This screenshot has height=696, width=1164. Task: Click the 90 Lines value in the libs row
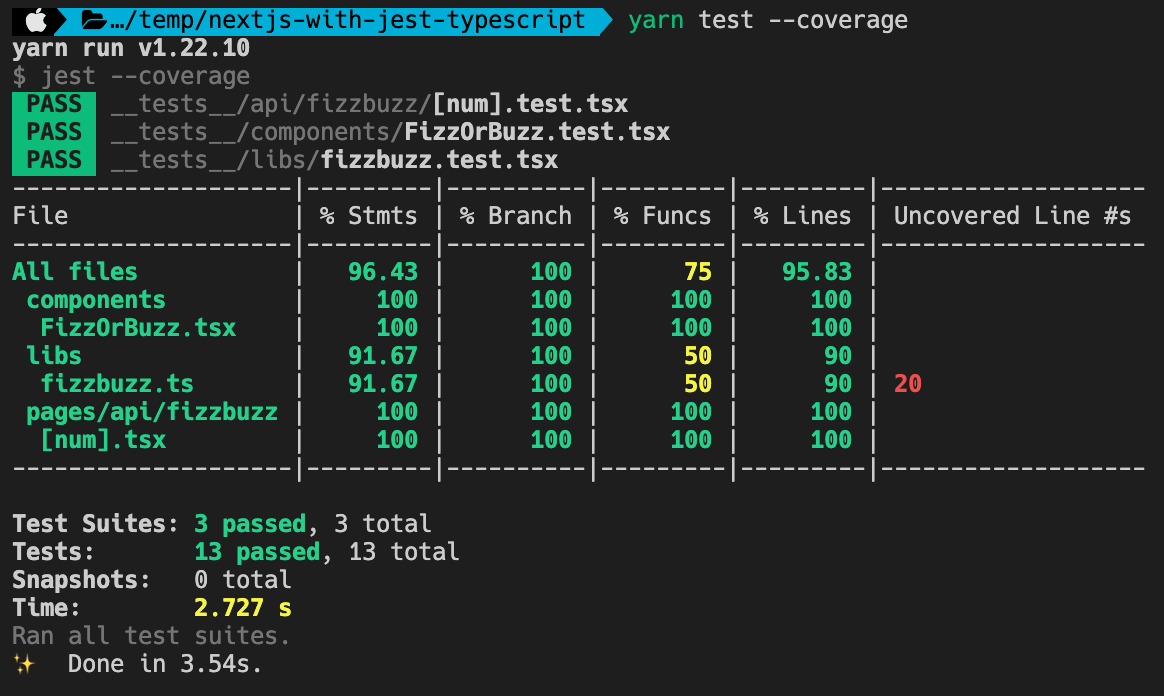(x=837, y=355)
